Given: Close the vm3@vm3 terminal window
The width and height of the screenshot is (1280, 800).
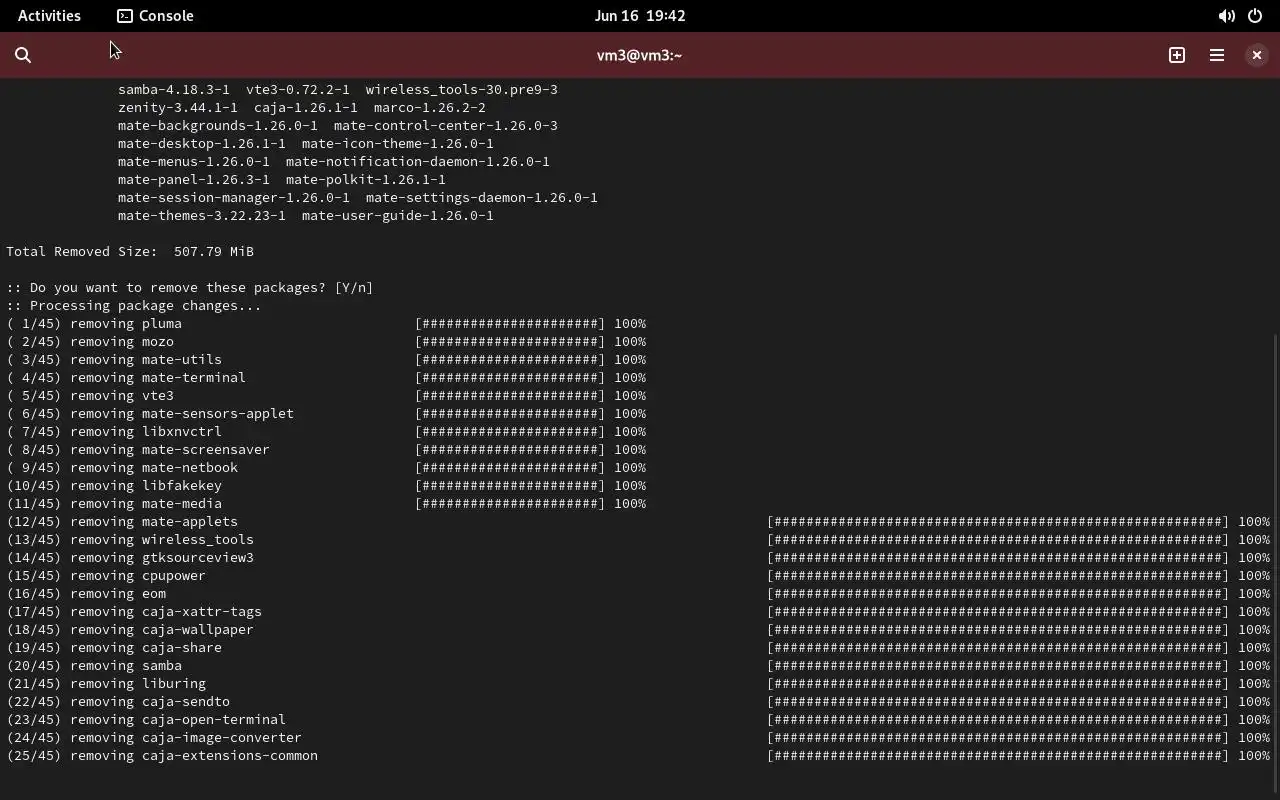Looking at the screenshot, I should [1257, 56].
